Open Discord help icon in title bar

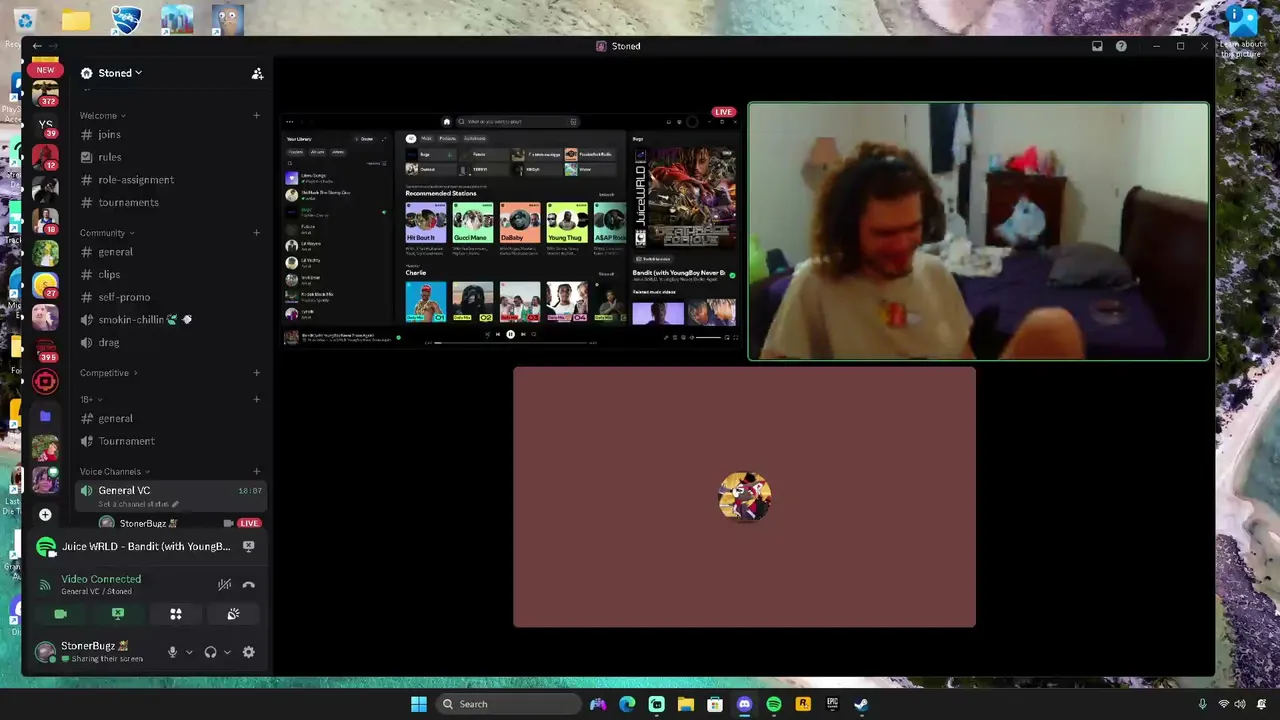[1121, 46]
